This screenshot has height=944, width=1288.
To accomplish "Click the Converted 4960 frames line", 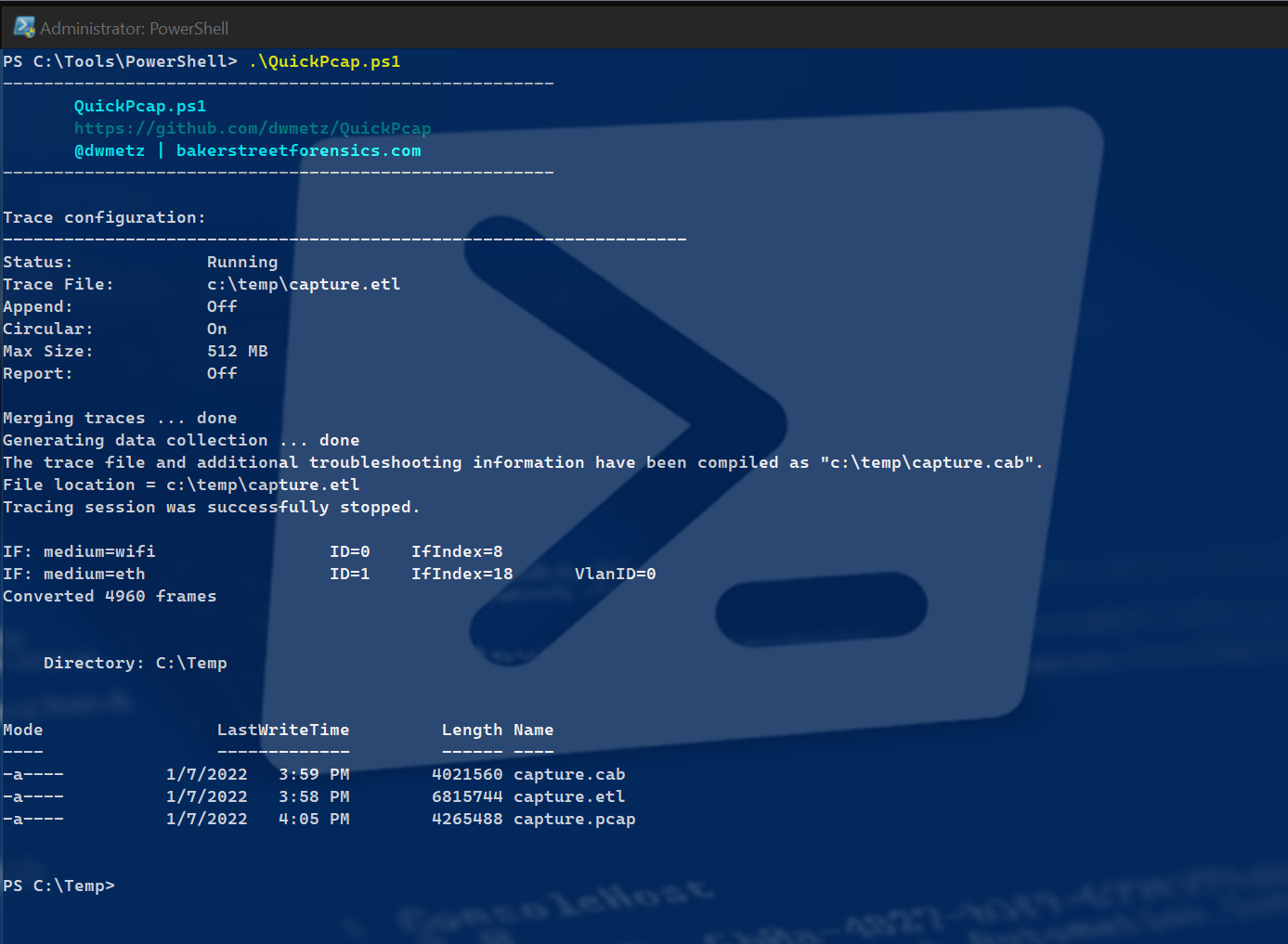I will [110, 597].
